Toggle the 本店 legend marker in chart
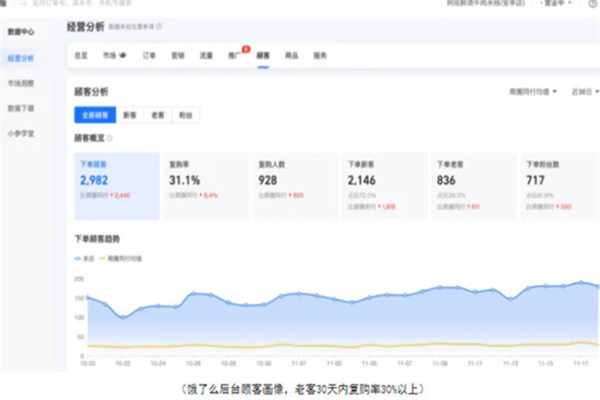 coord(80,258)
